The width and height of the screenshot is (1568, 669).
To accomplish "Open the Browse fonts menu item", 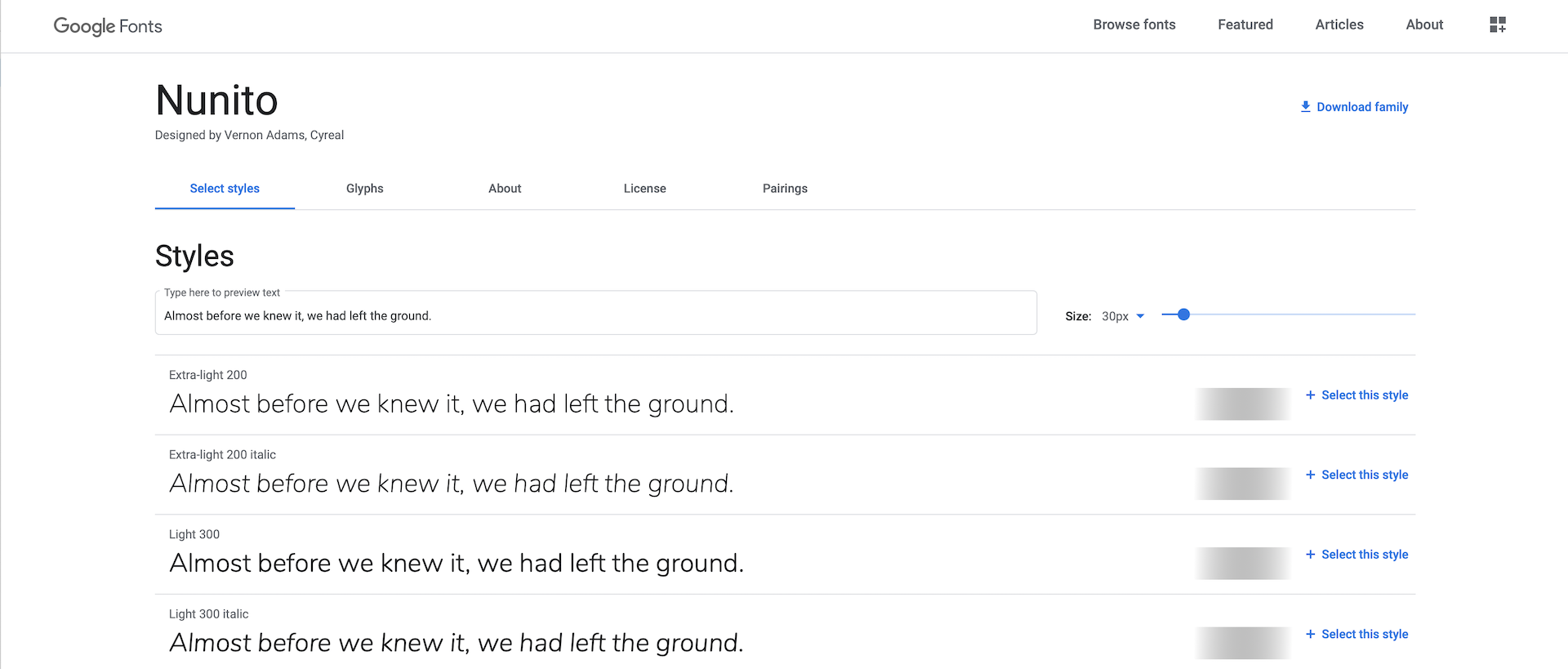I will pos(1134,25).
